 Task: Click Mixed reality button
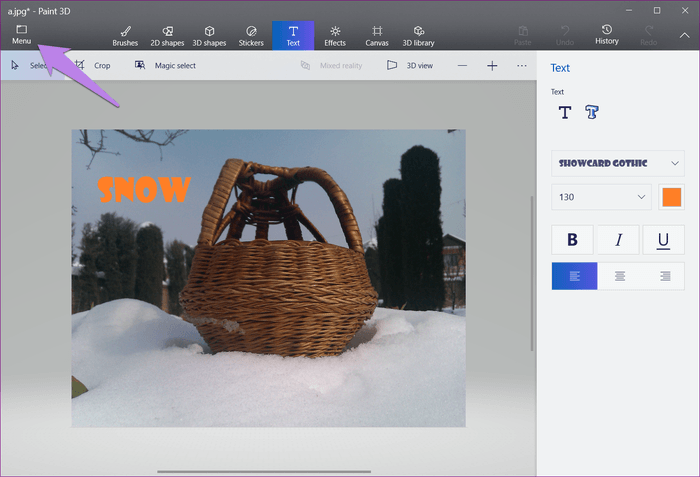point(331,66)
